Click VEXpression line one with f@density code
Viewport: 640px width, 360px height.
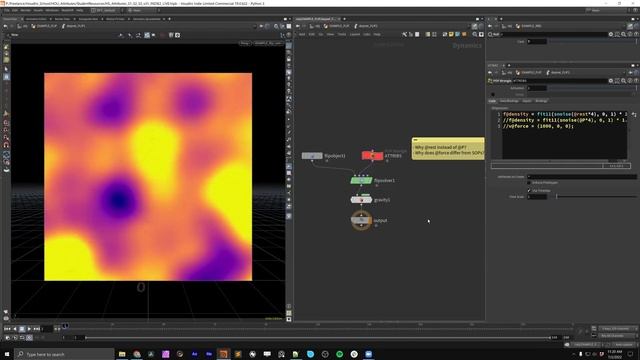click(x=565, y=114)
